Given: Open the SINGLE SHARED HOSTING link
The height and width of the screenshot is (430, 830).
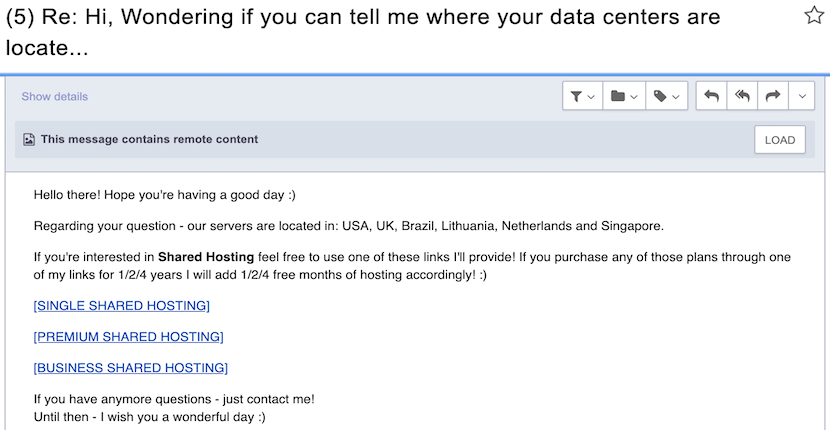Looking at the screenshot, I should point(122,306).
